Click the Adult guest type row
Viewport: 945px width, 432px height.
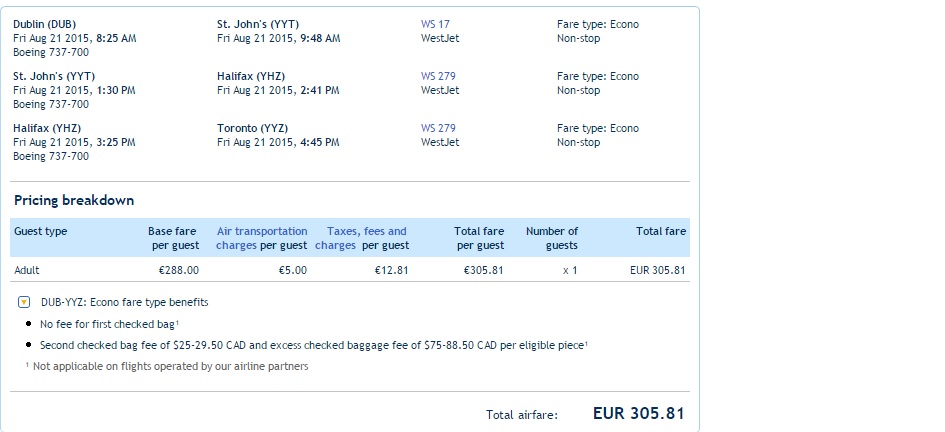(x=350, y=270)
